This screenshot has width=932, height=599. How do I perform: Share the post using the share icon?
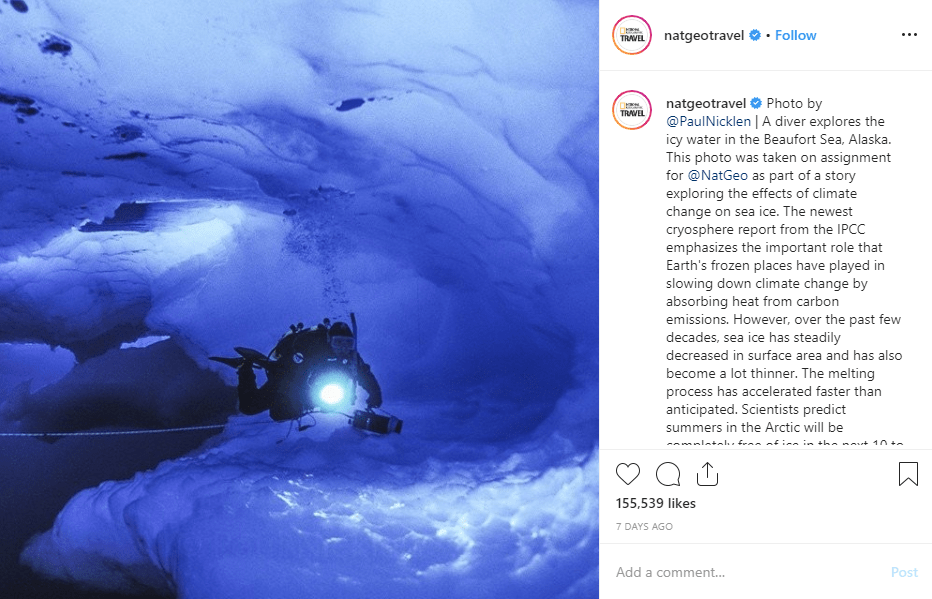point(707,474)
